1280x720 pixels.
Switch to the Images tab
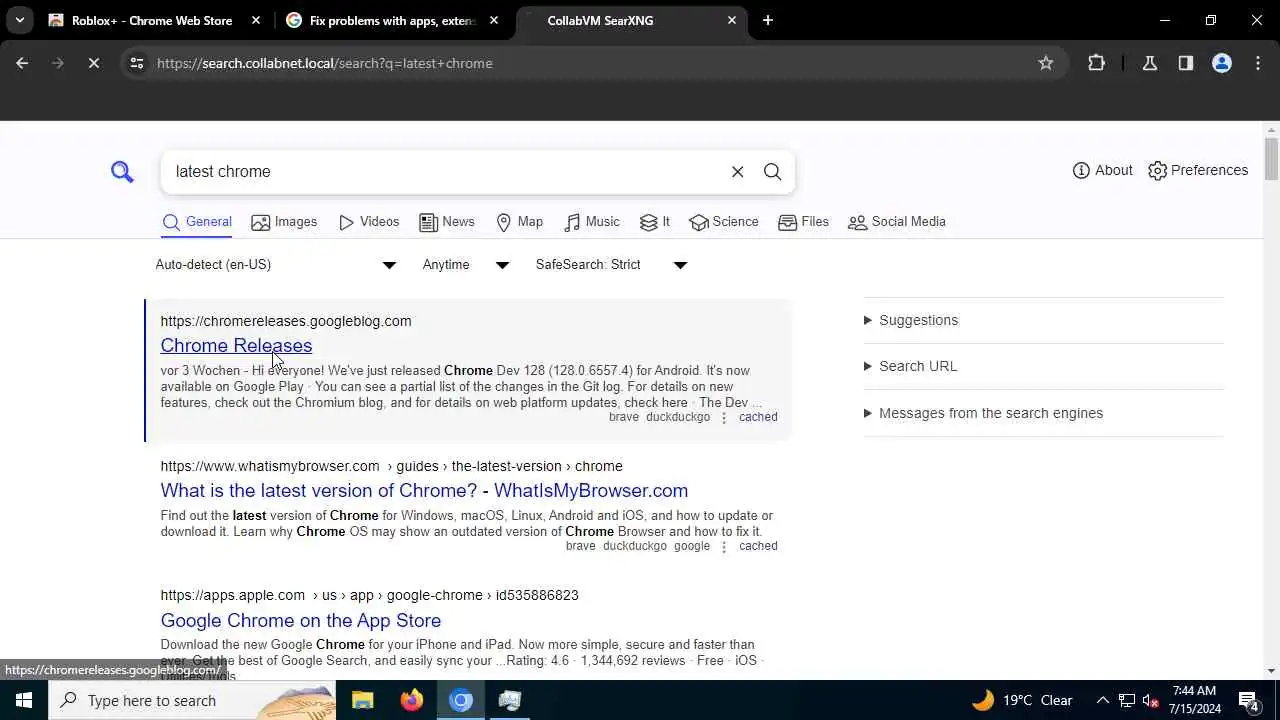click(284, 222)
